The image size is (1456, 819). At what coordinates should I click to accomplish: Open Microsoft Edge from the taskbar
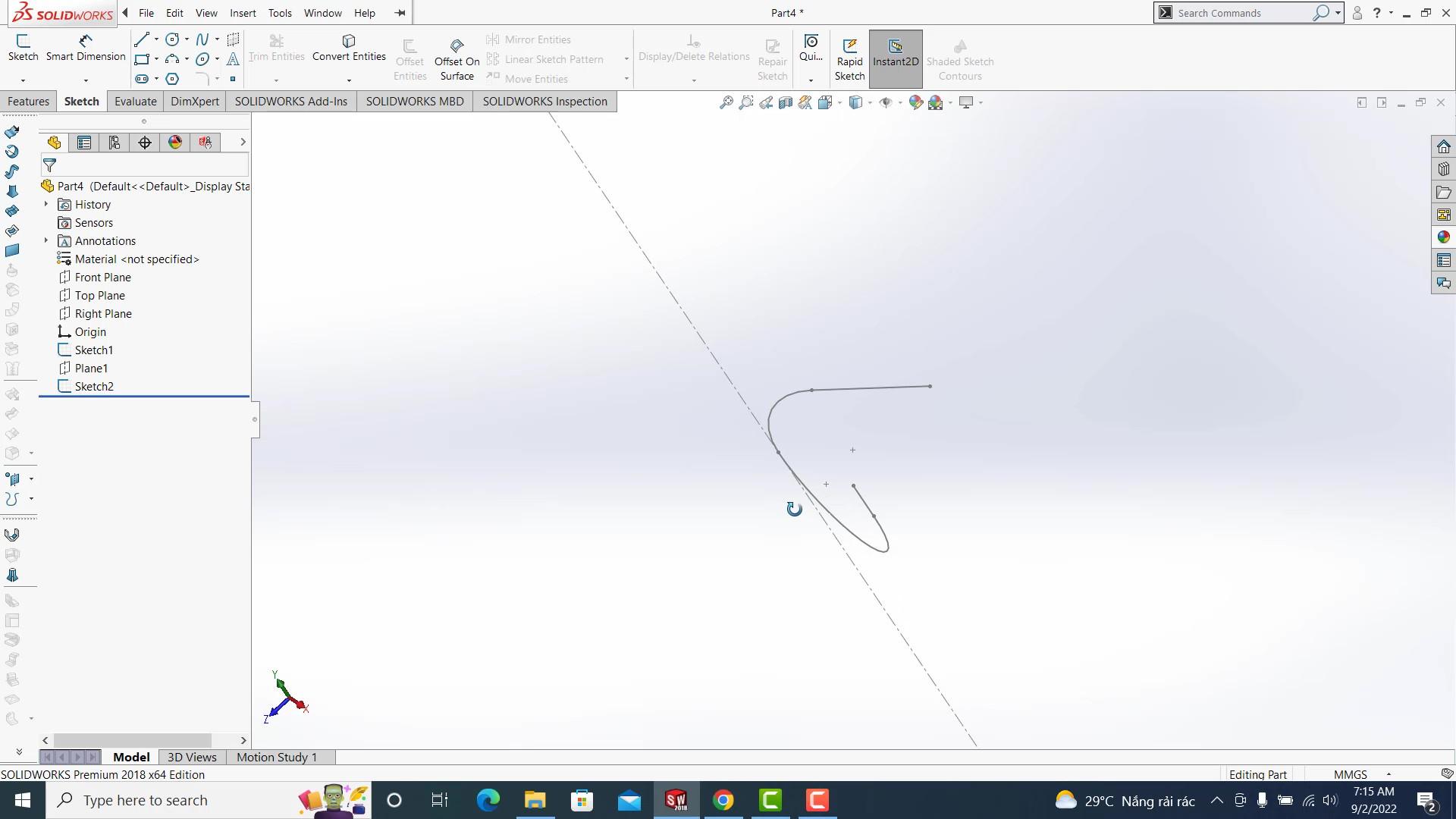click(488, 800)
